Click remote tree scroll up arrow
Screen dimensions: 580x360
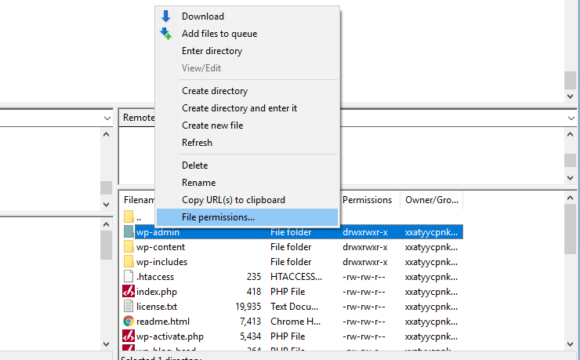point(570,134)
